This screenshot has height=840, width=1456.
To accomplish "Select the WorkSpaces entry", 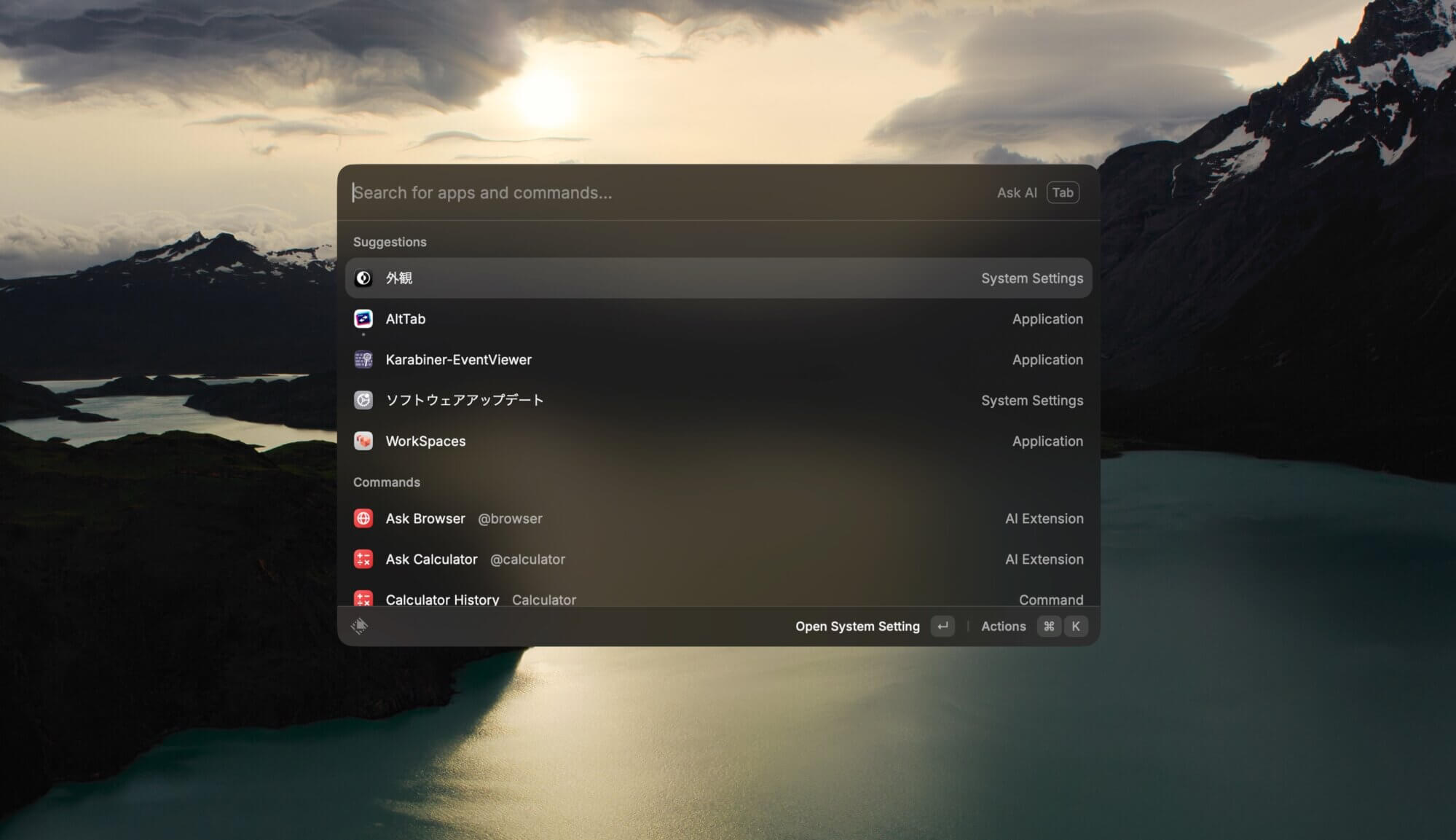I will pos(718,441).
